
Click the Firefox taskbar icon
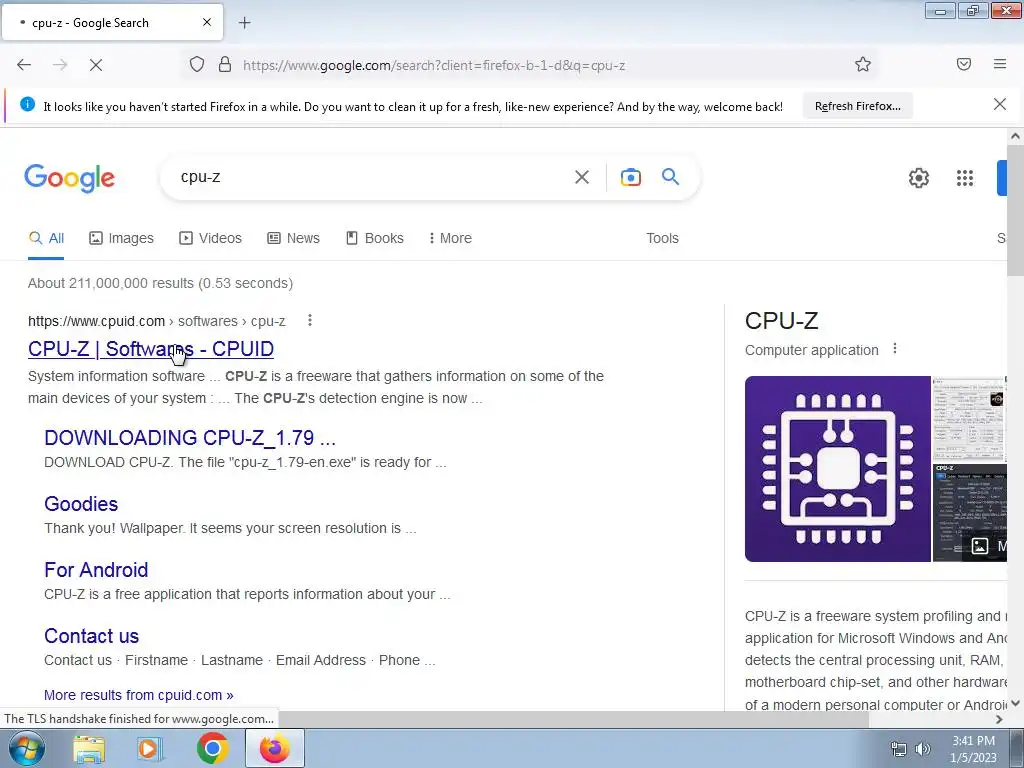274,748
